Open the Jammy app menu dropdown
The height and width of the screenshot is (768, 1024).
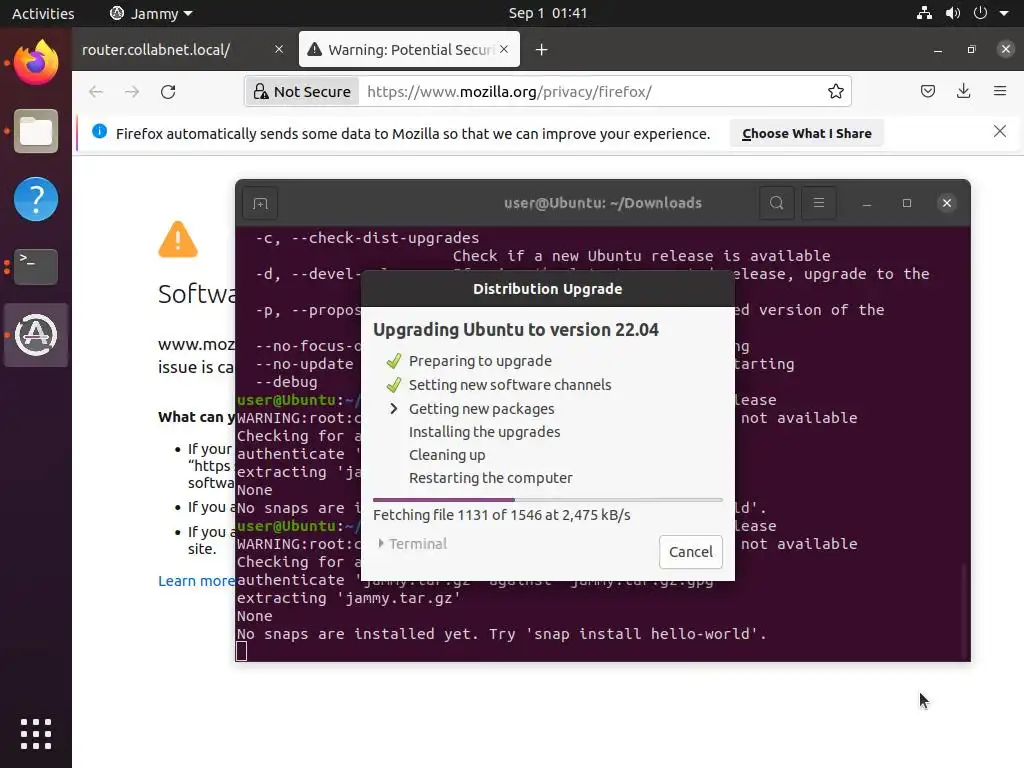[152, 13]
